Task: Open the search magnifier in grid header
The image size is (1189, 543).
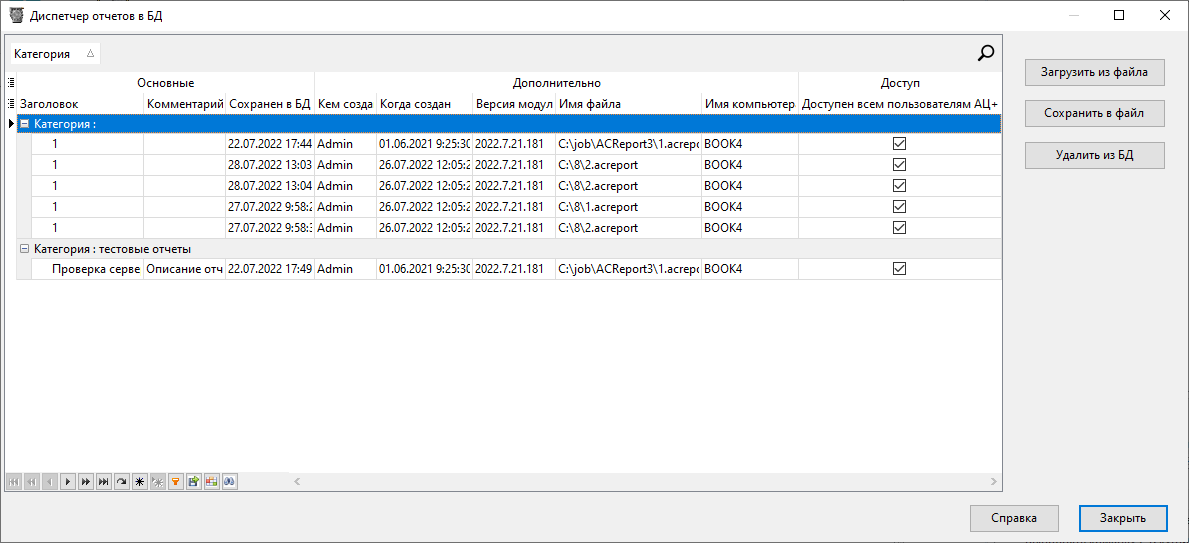Action: 985,54
